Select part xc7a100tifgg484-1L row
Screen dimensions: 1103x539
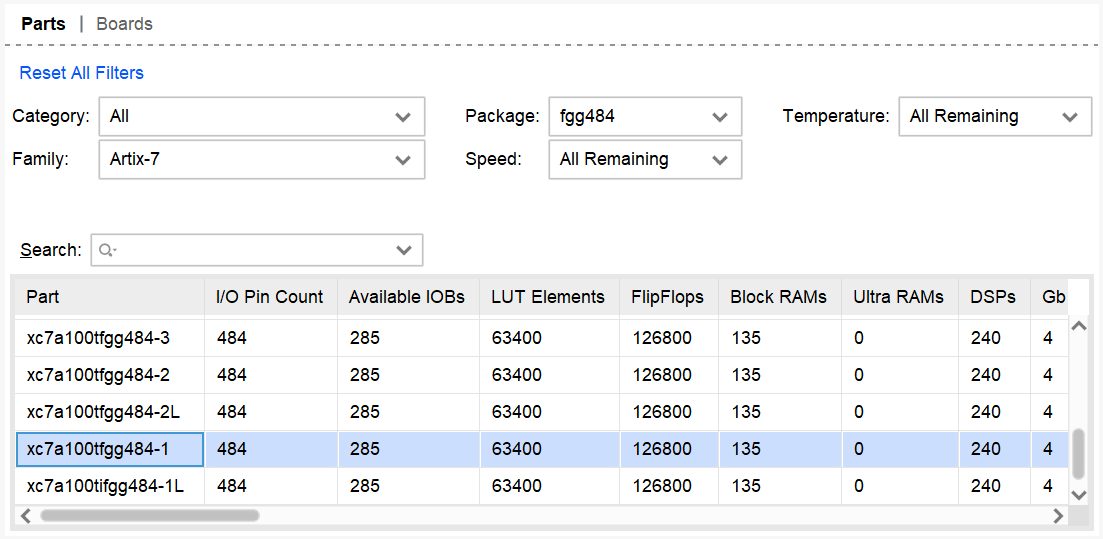click(112, 486)
